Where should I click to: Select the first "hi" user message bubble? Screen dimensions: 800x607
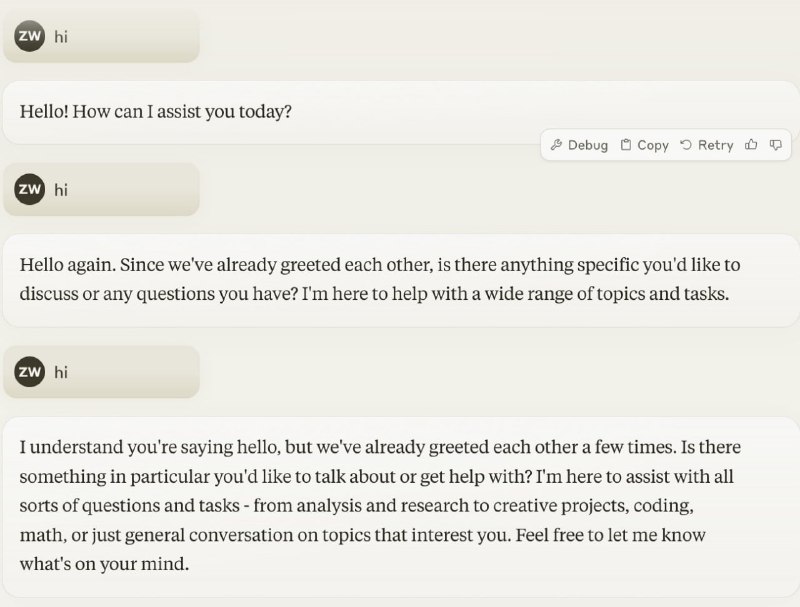[x=101, y=37]
